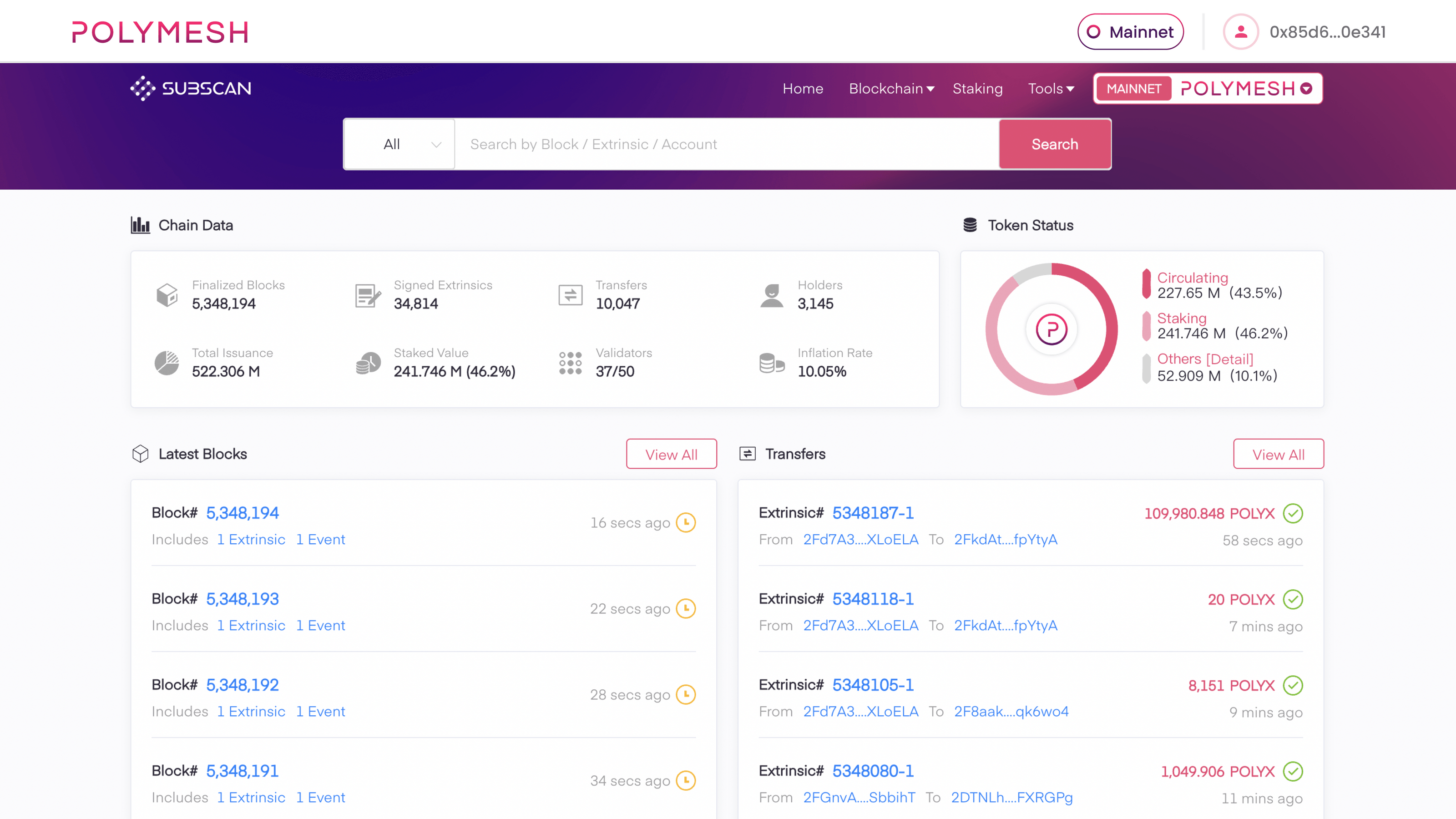Click View All next to Latest Blocks

[x=671, y=454]
